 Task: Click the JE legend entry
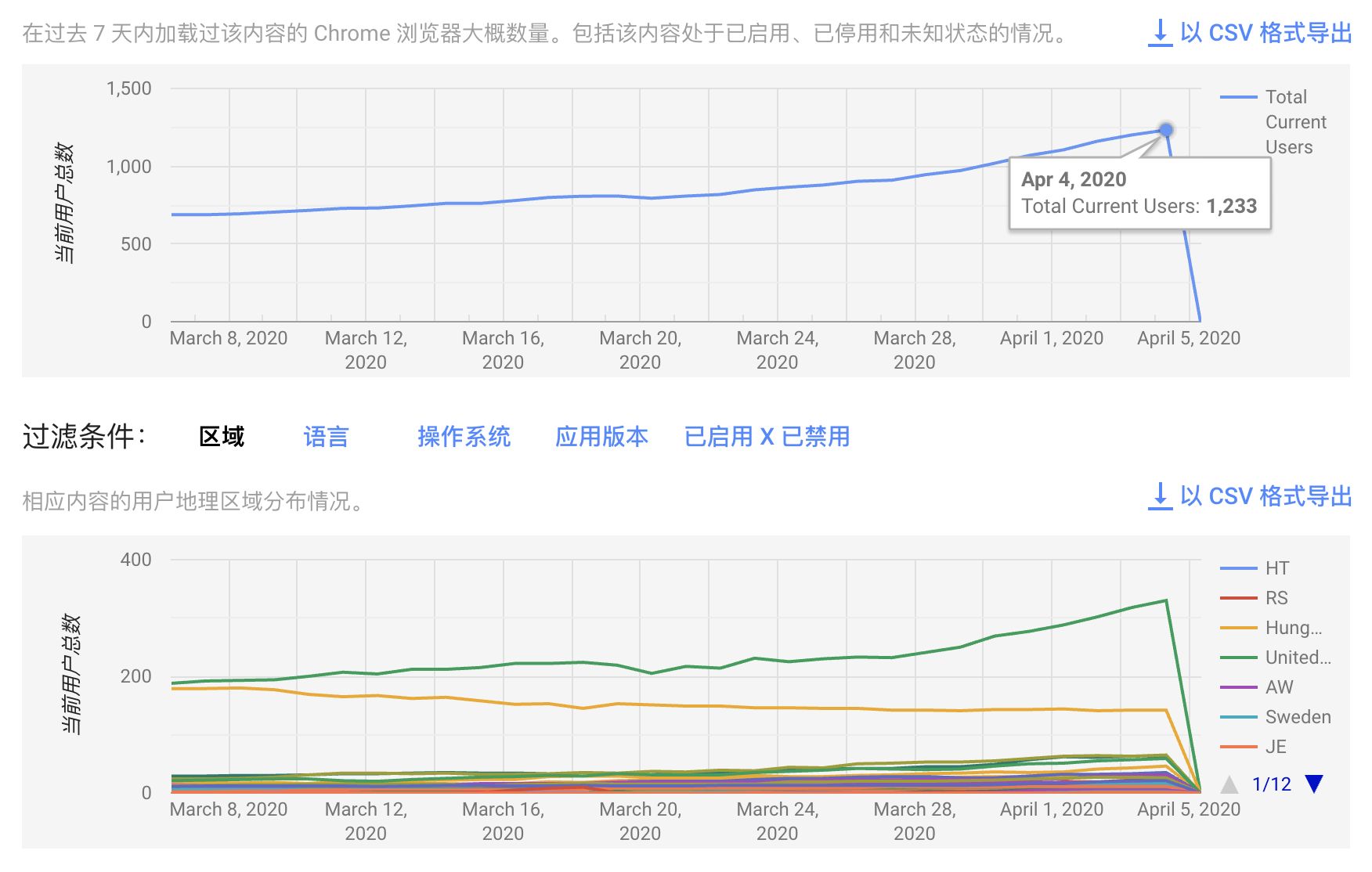[1276, 747]
